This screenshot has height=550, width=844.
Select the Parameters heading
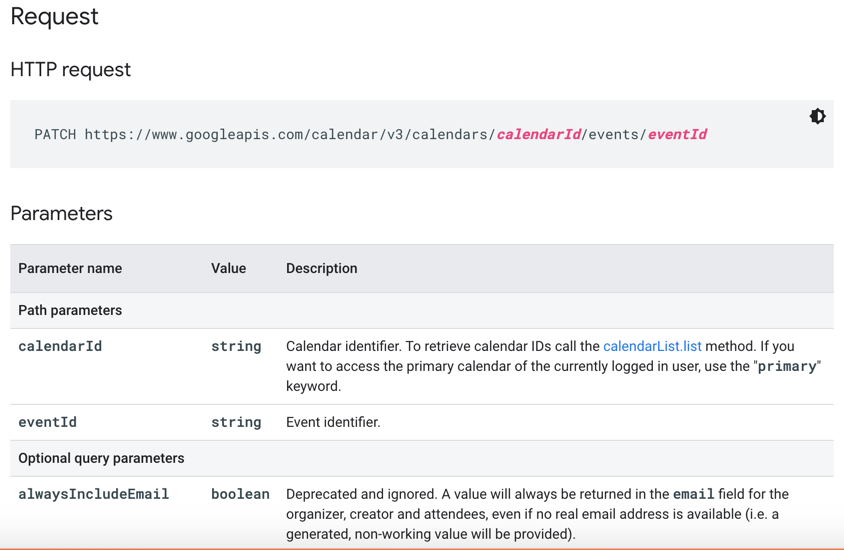click(x=61, y=214)
